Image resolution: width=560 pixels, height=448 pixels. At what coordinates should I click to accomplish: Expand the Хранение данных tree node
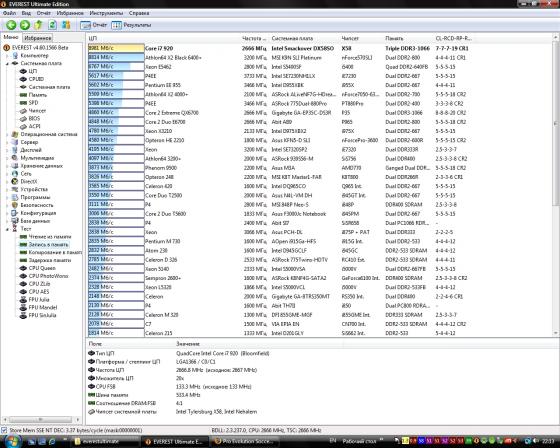click(7, 166)
